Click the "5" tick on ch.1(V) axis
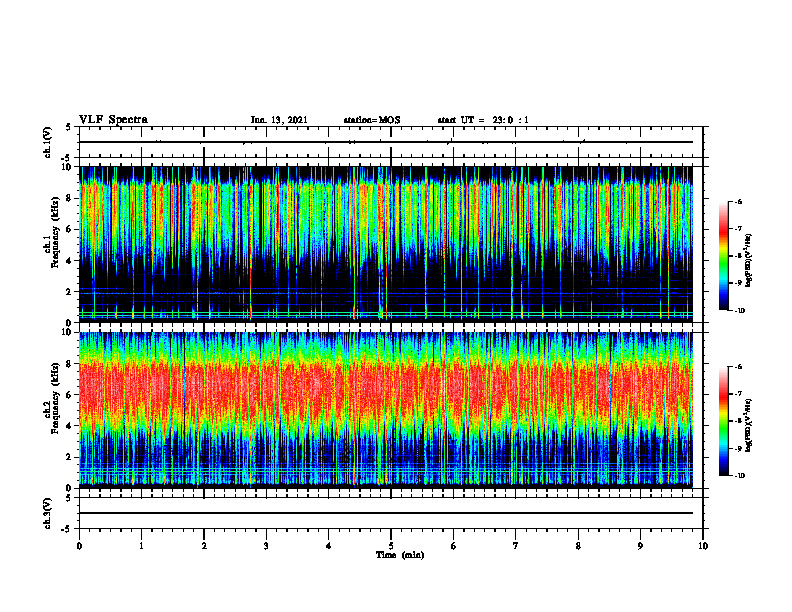The height and width of the screenshot is (612, 792). tap(69, 127)
